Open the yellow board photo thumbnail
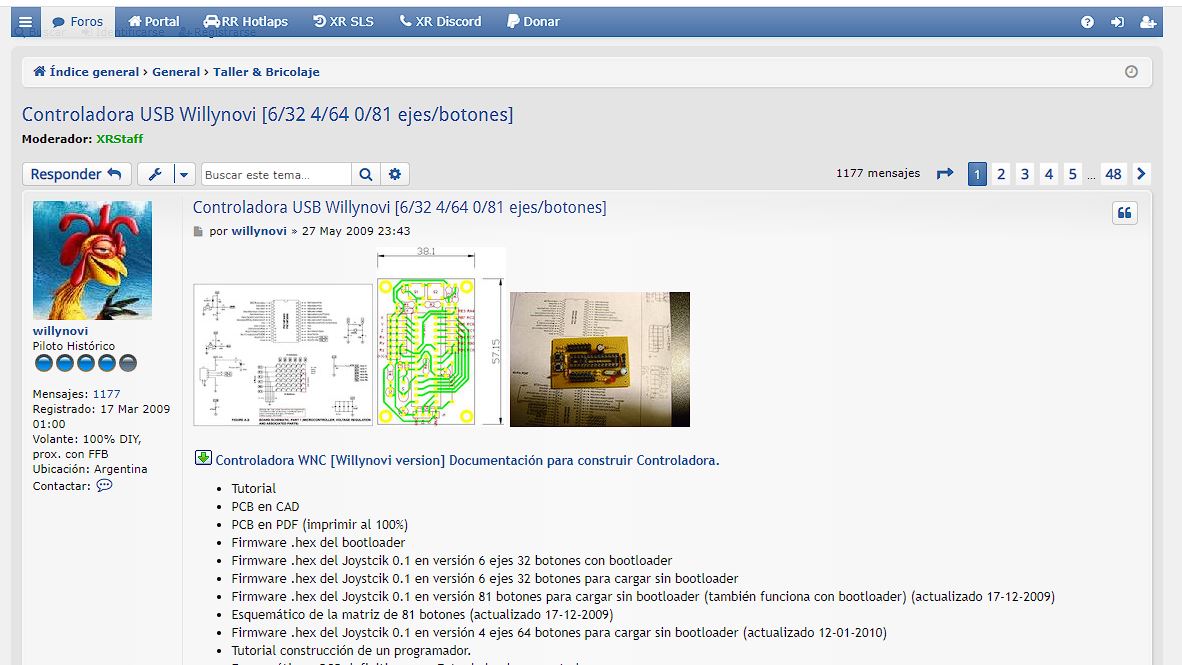This screenshot has width=1182, height=665. [600, 359]
